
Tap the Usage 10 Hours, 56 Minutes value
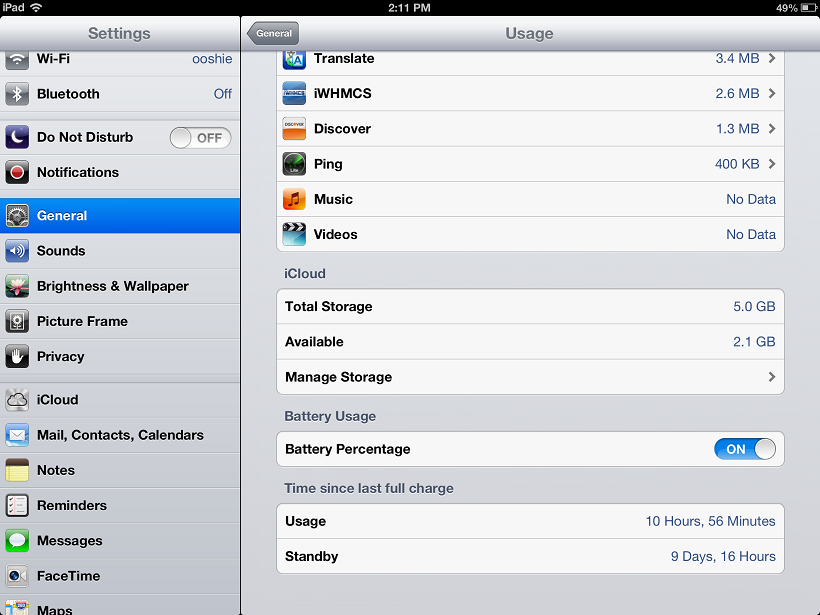pyautogui.click(x=710, y=521)
